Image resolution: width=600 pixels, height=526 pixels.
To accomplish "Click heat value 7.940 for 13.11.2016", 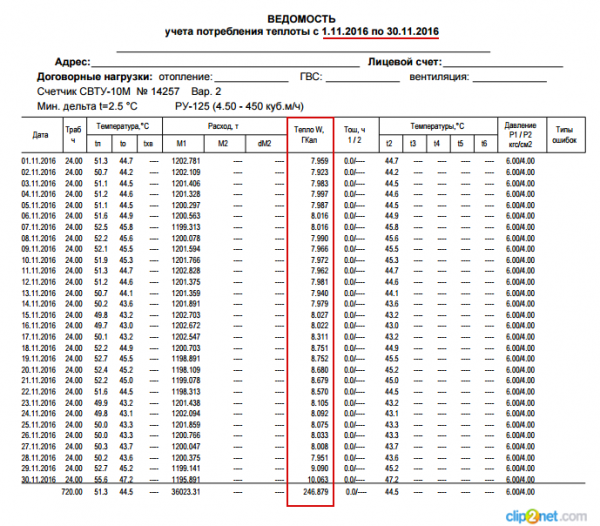I will [320, 293].
